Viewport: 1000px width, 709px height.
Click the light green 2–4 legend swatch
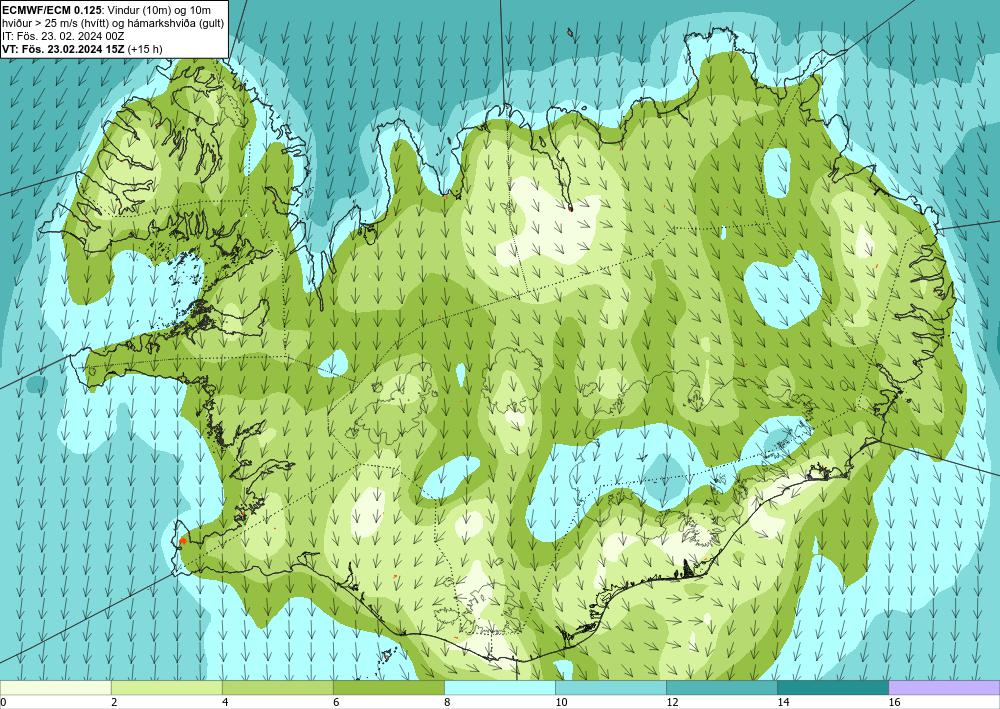[x=167, y=687]
